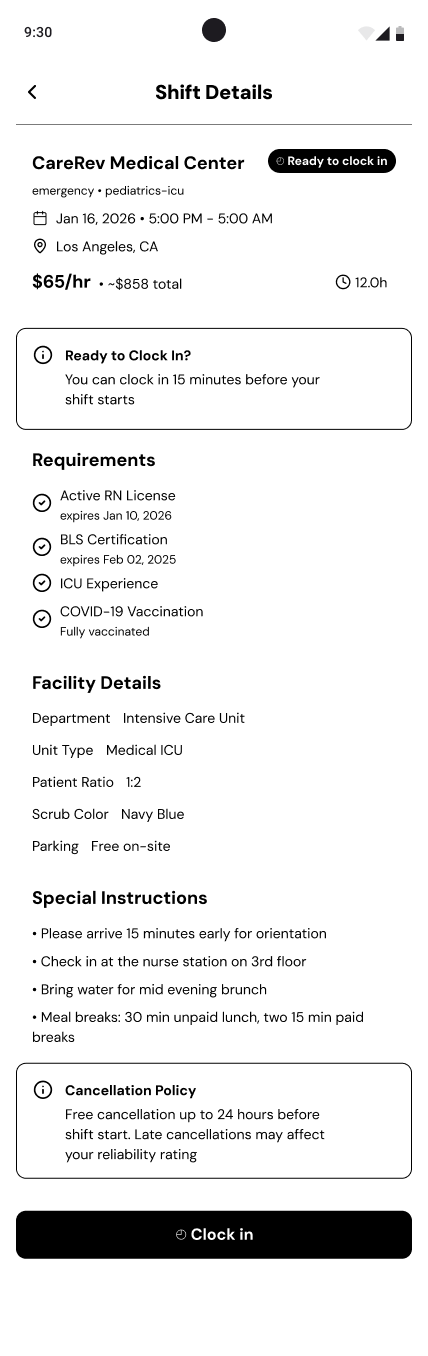Viewport: 428px width, 1356px height.
Task: Tap the check circle for BLS Certification
Action: (x=42, y=547)
